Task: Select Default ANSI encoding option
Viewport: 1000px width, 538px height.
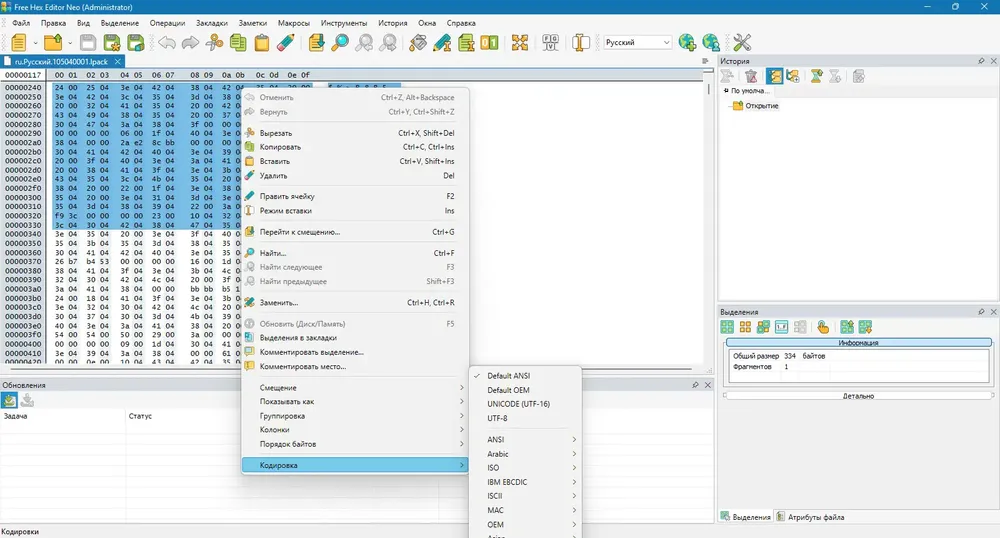Action: tap(508, 376)
